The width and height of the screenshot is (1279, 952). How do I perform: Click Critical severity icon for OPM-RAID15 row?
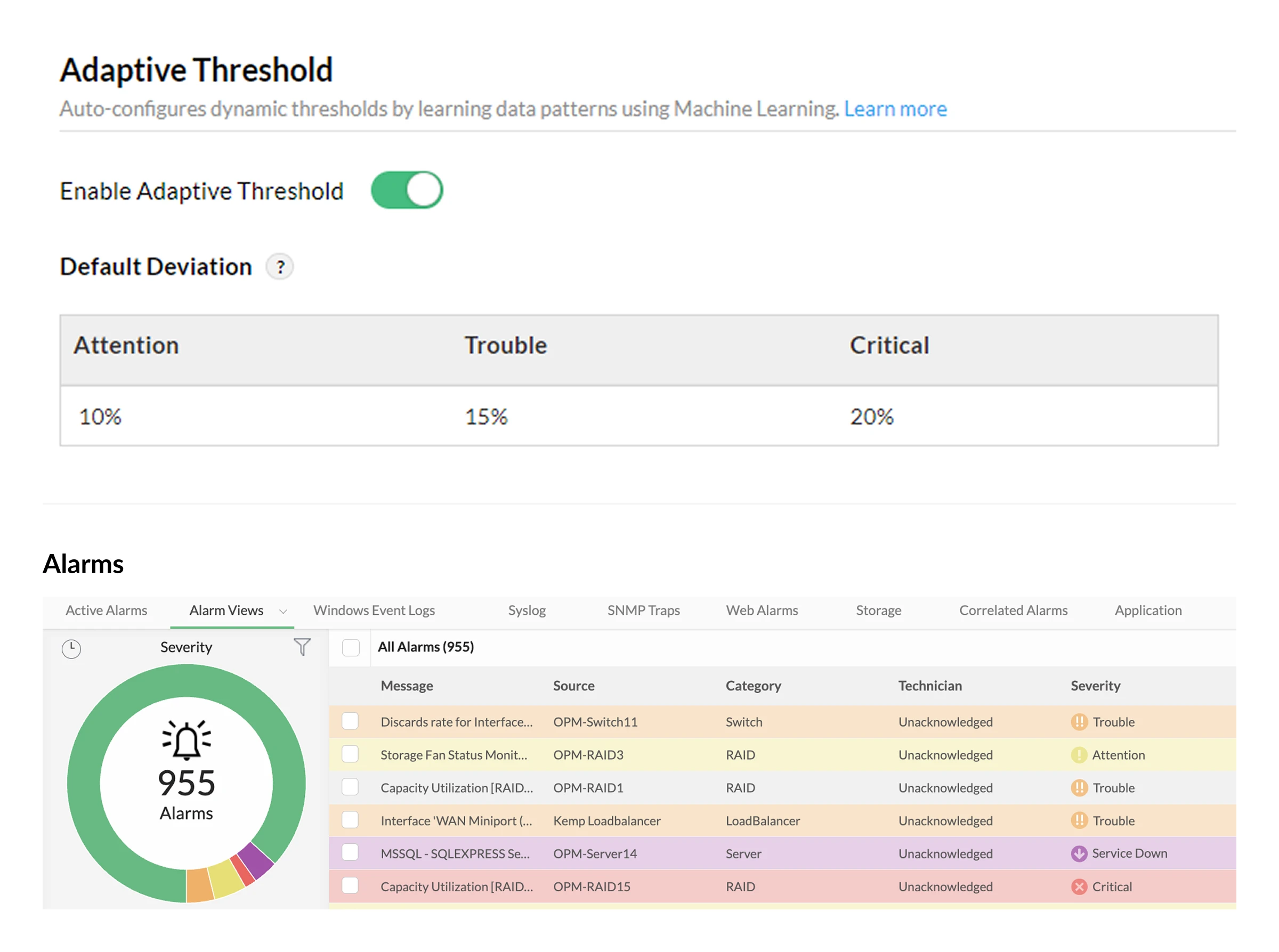pyautogui.click(x=1079, y=887)
